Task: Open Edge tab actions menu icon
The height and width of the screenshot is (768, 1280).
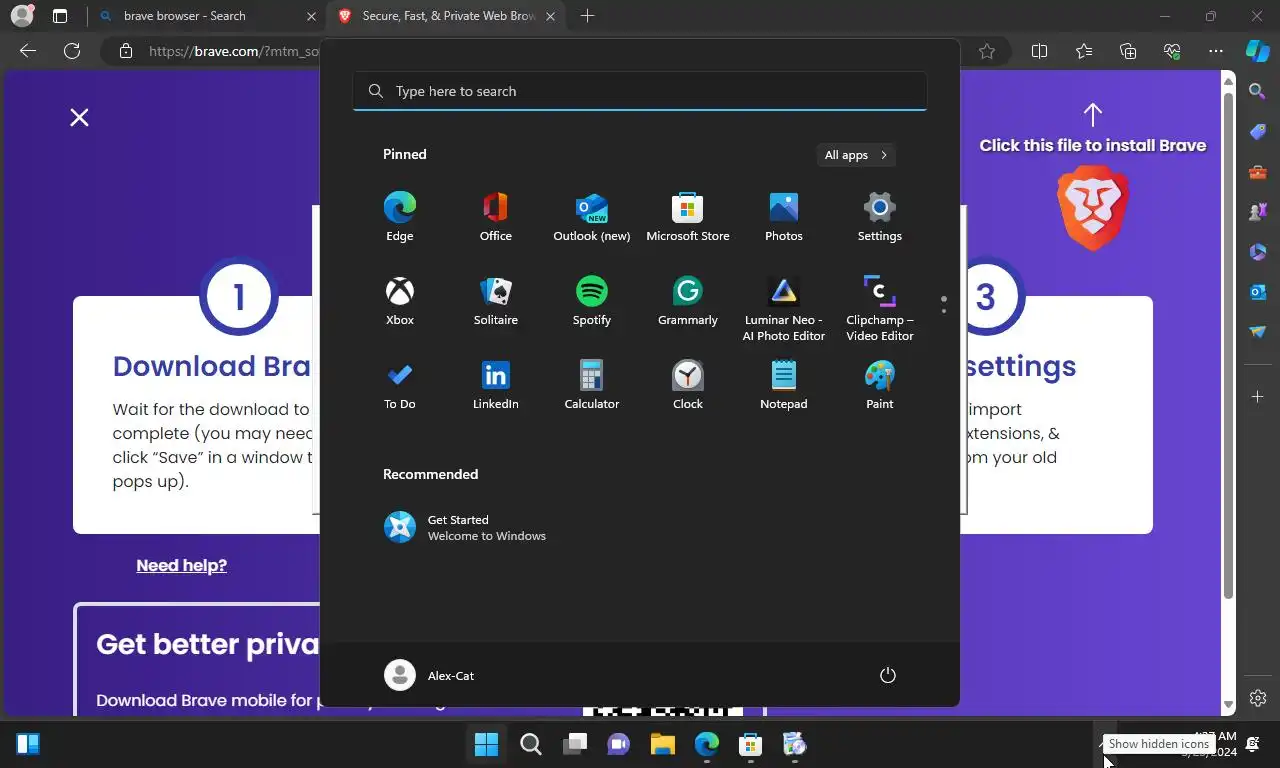Action: [x=60, y=16]
